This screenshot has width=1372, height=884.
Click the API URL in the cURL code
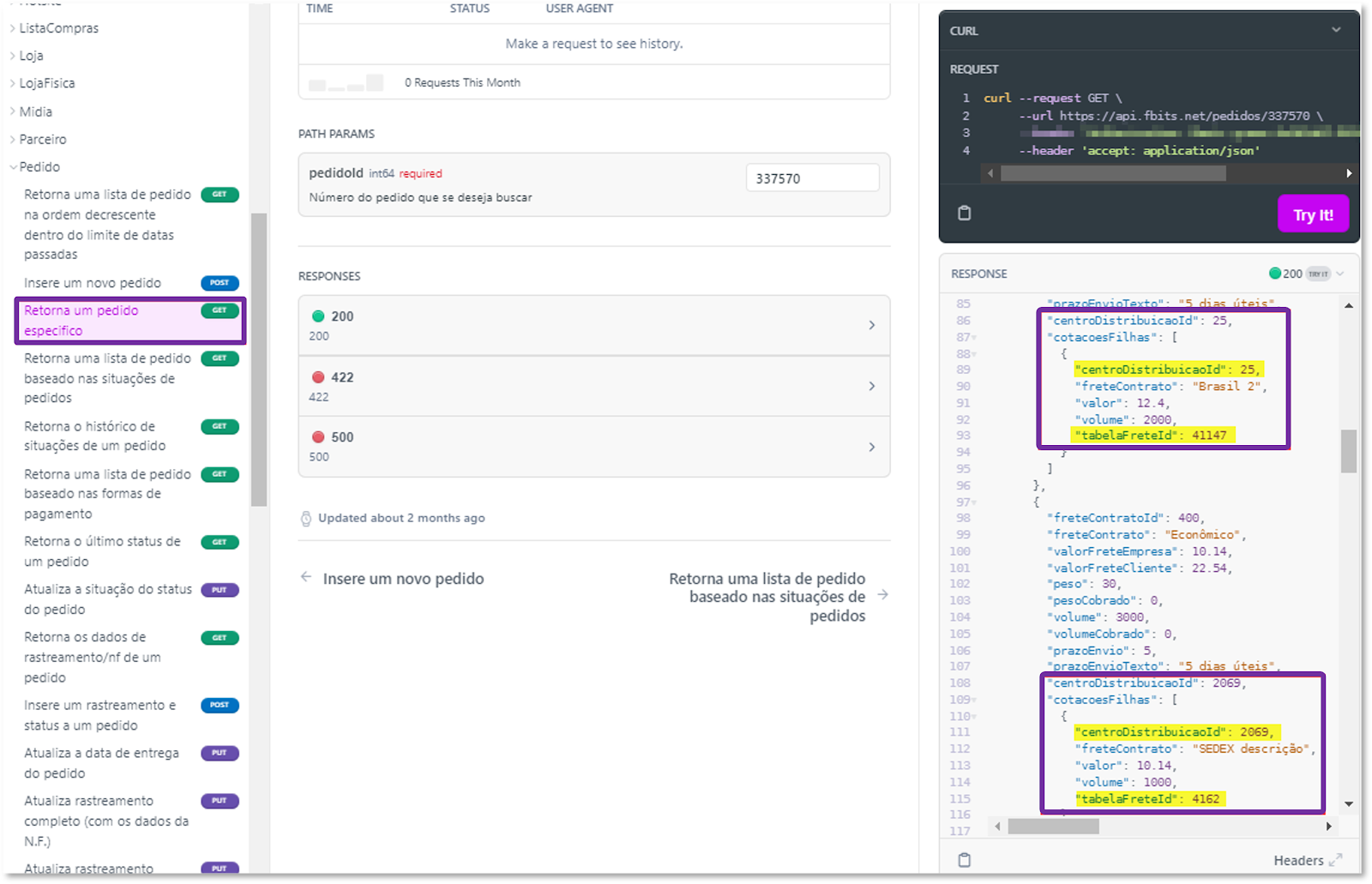point(1184,116)
